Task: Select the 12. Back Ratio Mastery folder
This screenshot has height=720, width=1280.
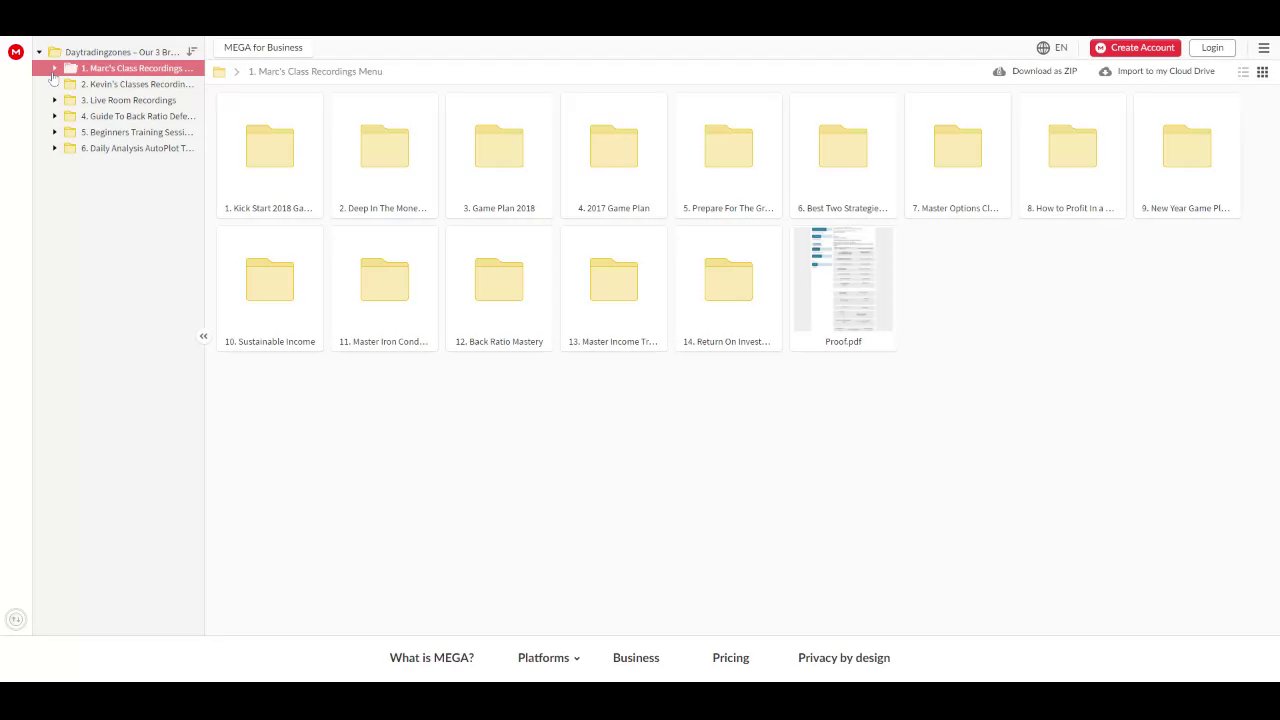Action: 499,288
